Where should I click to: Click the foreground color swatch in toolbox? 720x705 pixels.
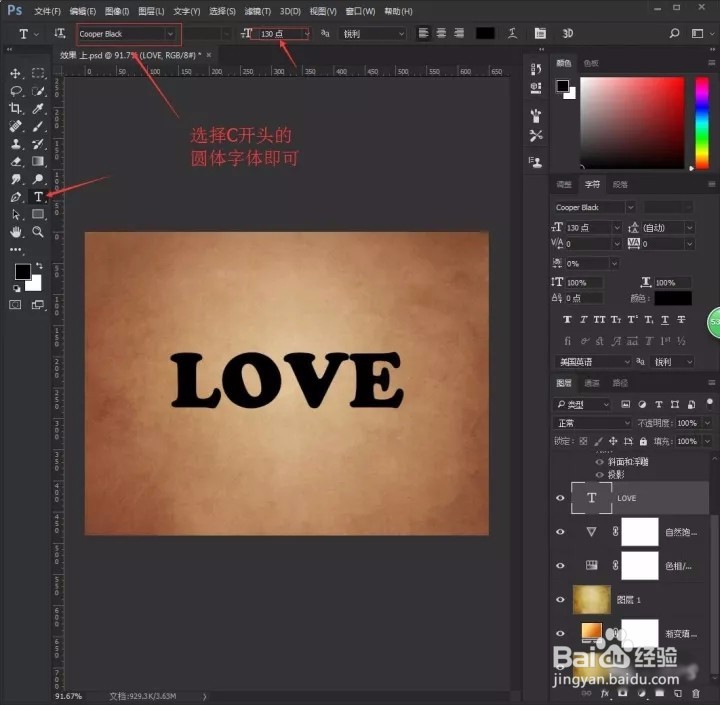tap(22, 271)
